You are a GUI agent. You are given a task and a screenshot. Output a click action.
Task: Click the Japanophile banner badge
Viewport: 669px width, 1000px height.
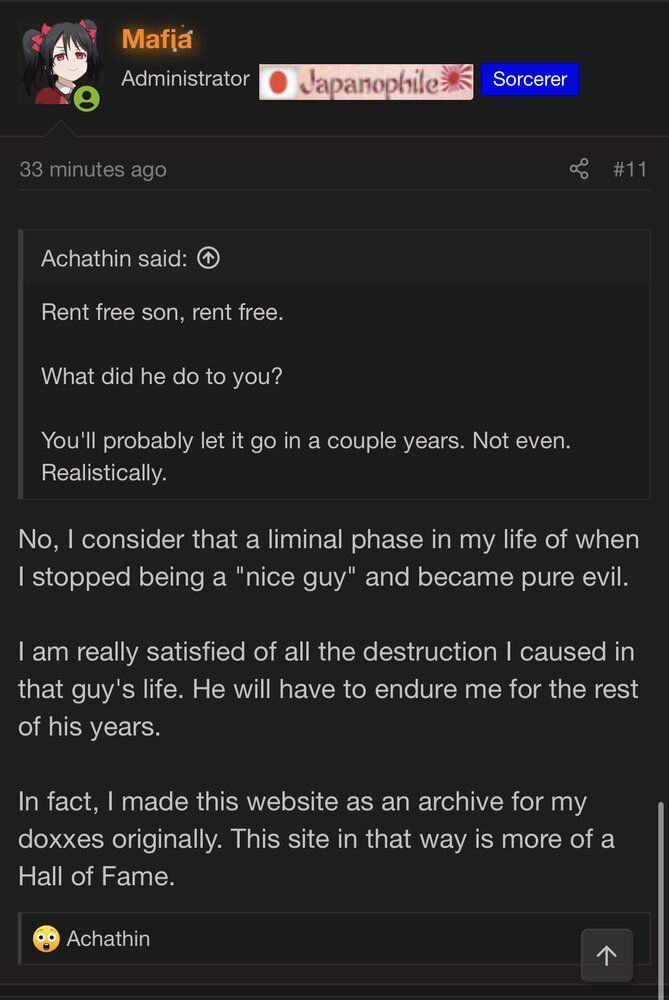pos(366,82)
